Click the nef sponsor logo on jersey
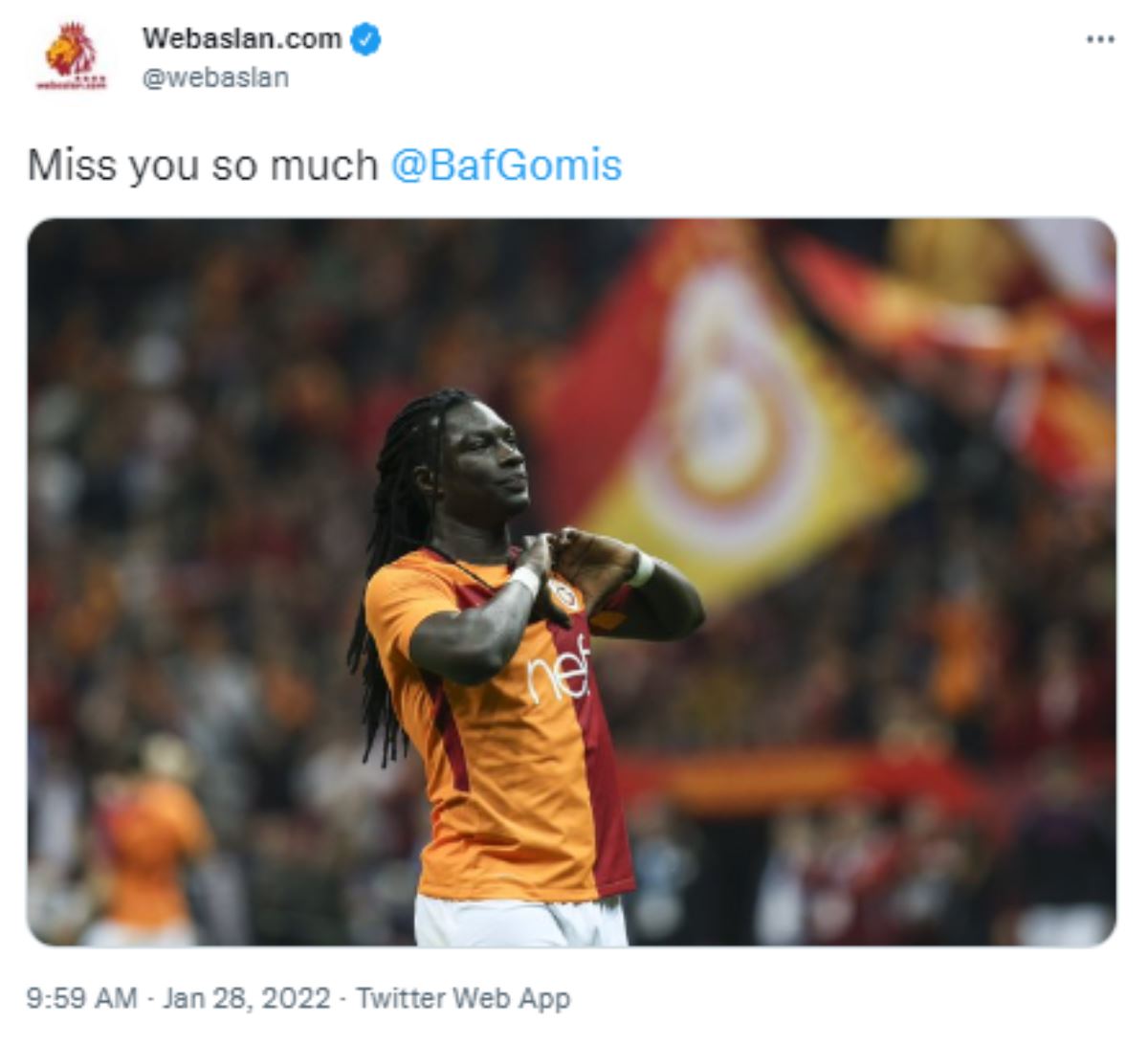 tap(560, 670)
